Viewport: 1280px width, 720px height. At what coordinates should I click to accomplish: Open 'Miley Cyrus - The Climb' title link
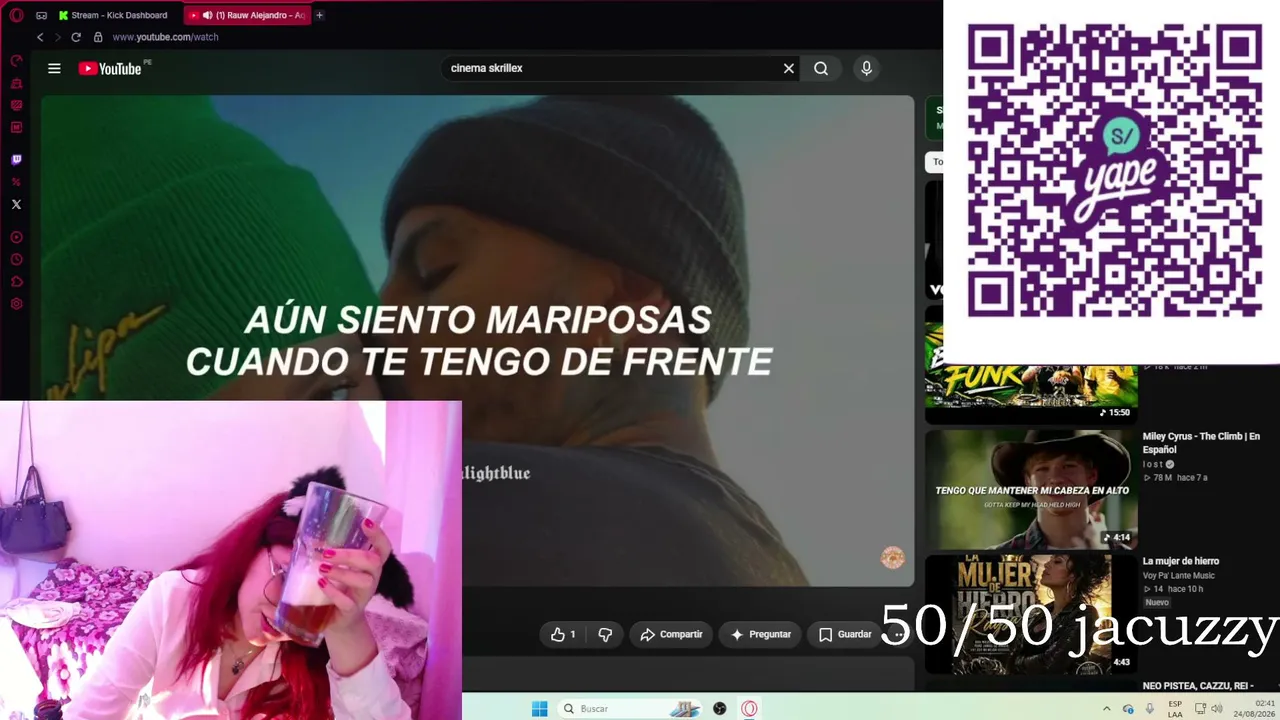pyautogui.click(x=1201, y=442)
